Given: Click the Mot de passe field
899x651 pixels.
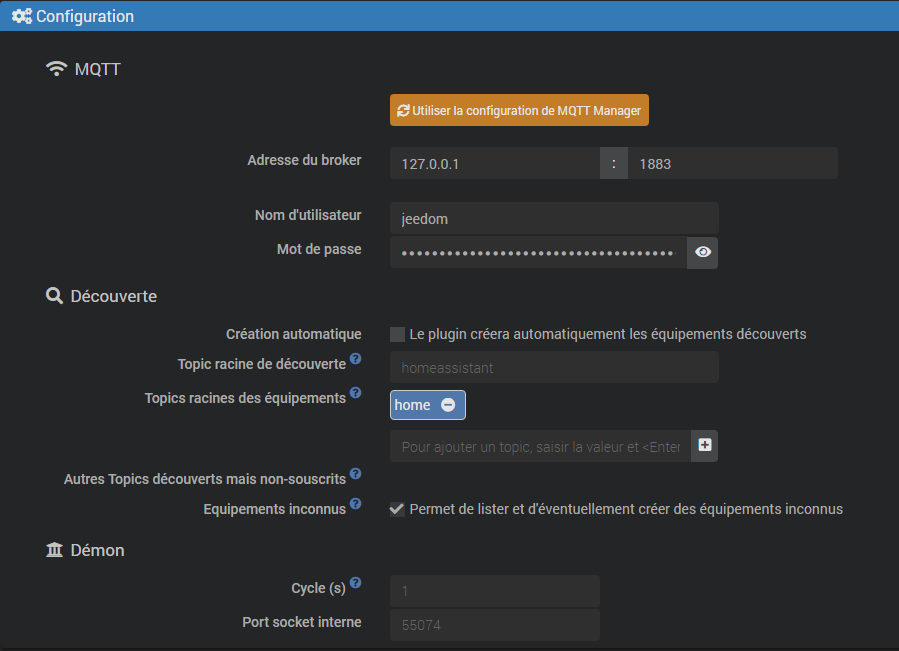Looking at the screenshot, I should coord(538,253).
